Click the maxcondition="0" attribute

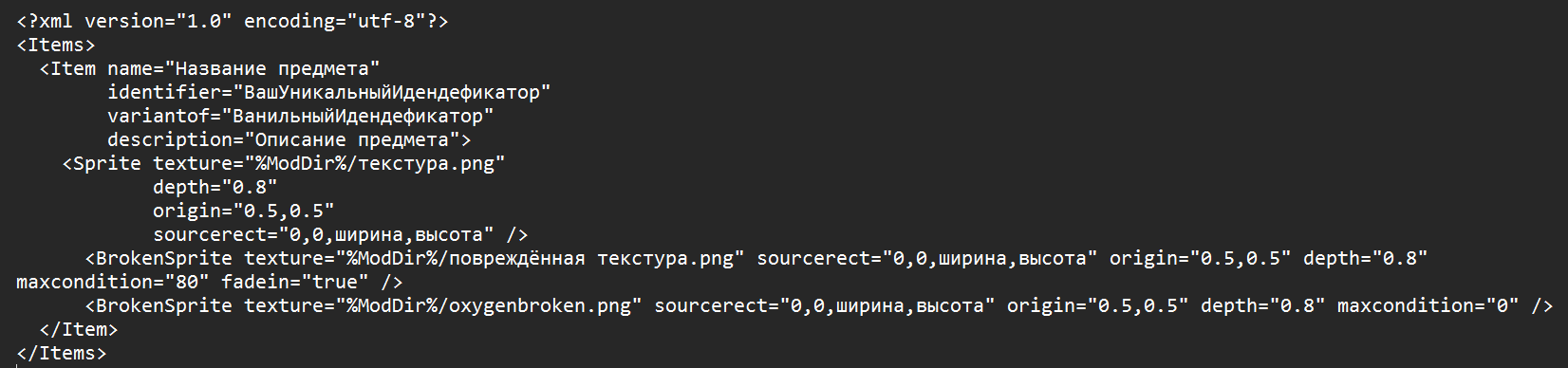1428,305
